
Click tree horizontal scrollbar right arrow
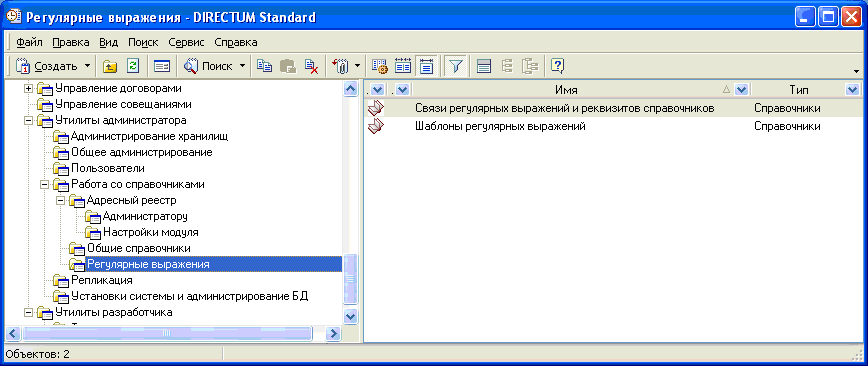click(333, 333)
